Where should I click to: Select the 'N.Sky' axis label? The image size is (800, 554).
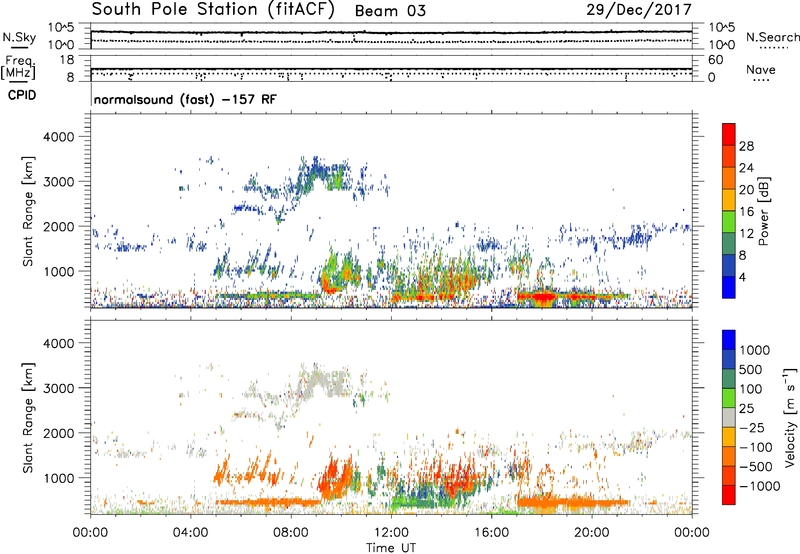[x=19, y=37]
